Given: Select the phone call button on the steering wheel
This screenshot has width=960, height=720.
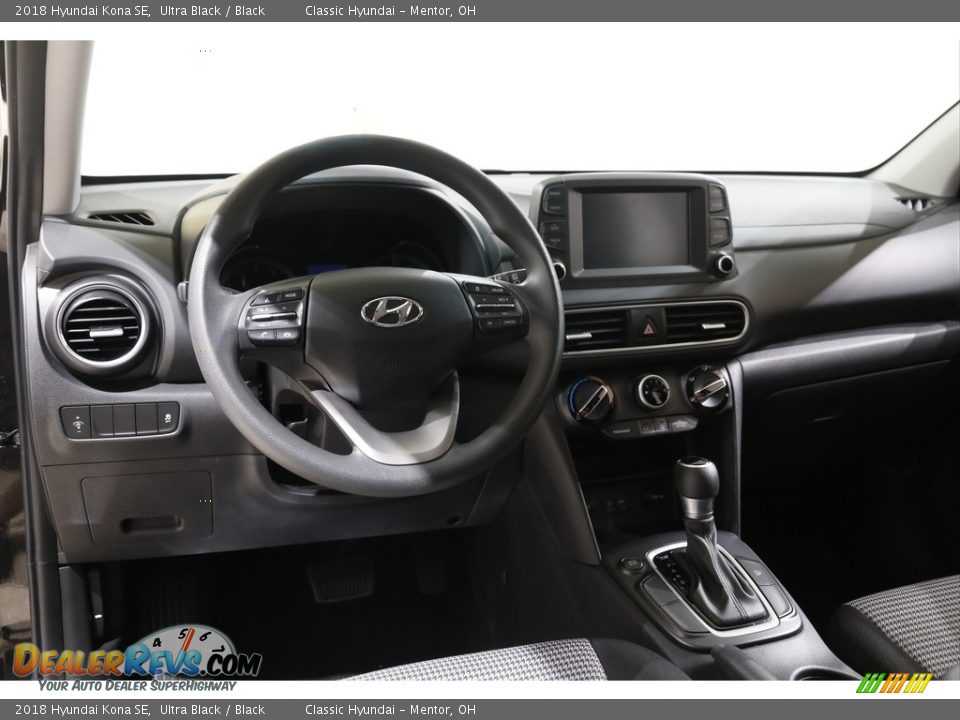Looking at the screenshot, I should click(x=264, y=333).
